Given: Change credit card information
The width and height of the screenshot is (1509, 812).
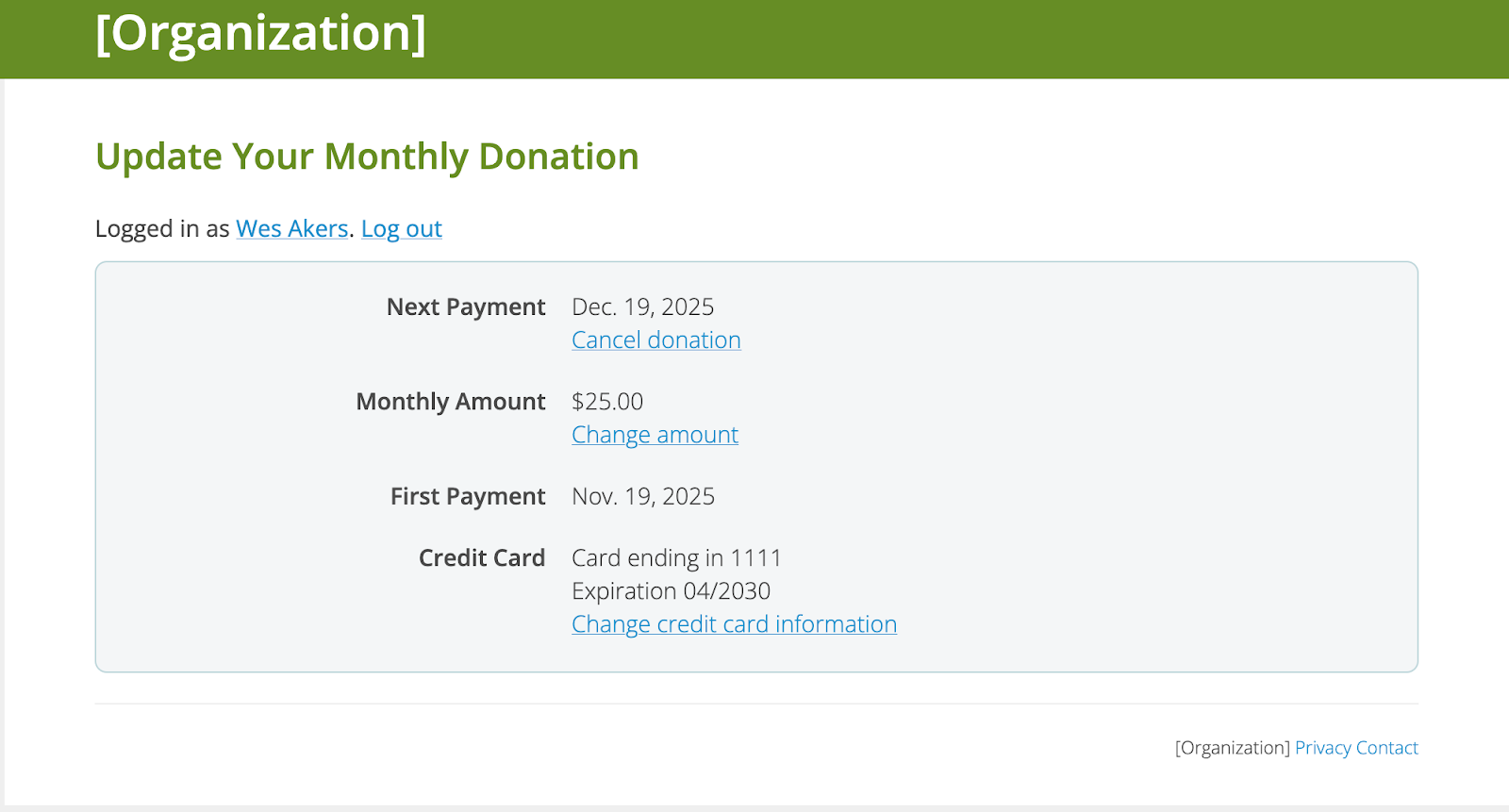Looking at the screenshot, I should click(x=734, y=624).
